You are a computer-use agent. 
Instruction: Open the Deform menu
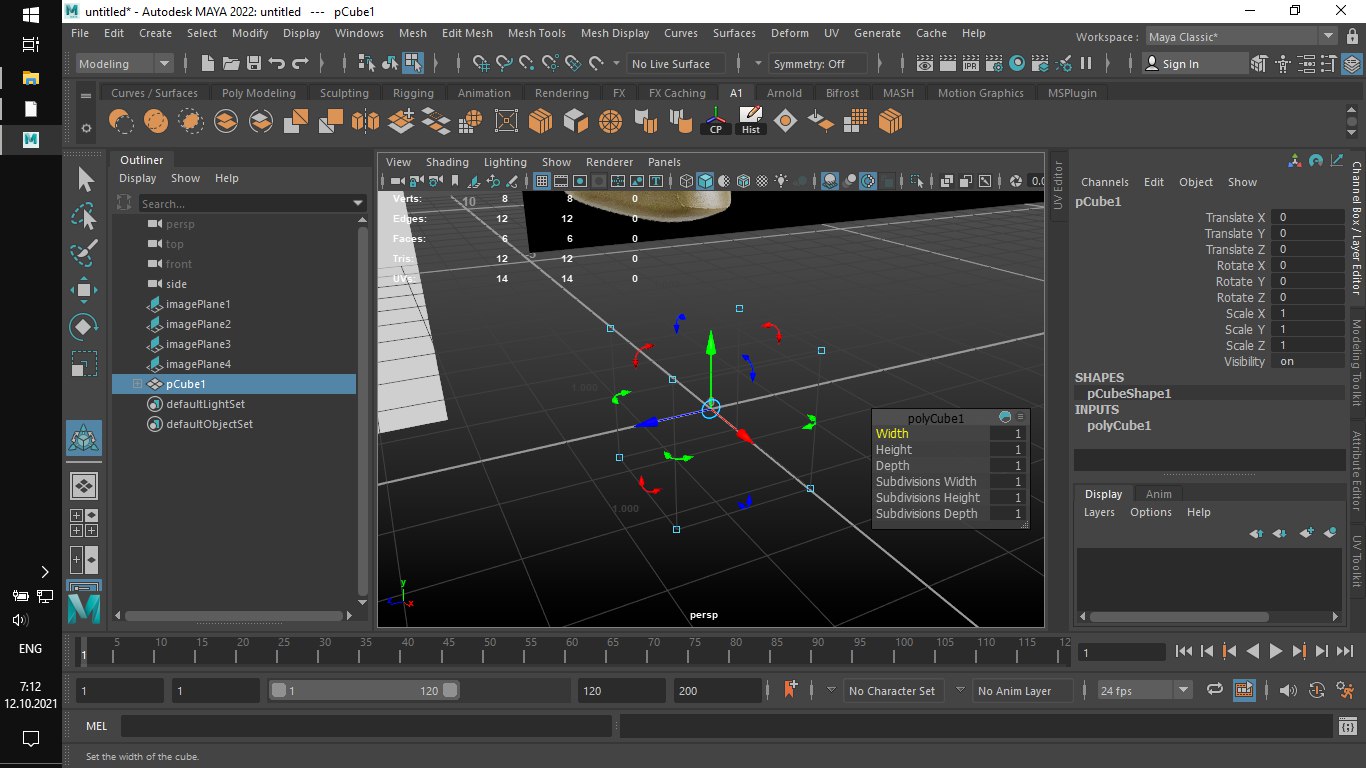point(789,33)
